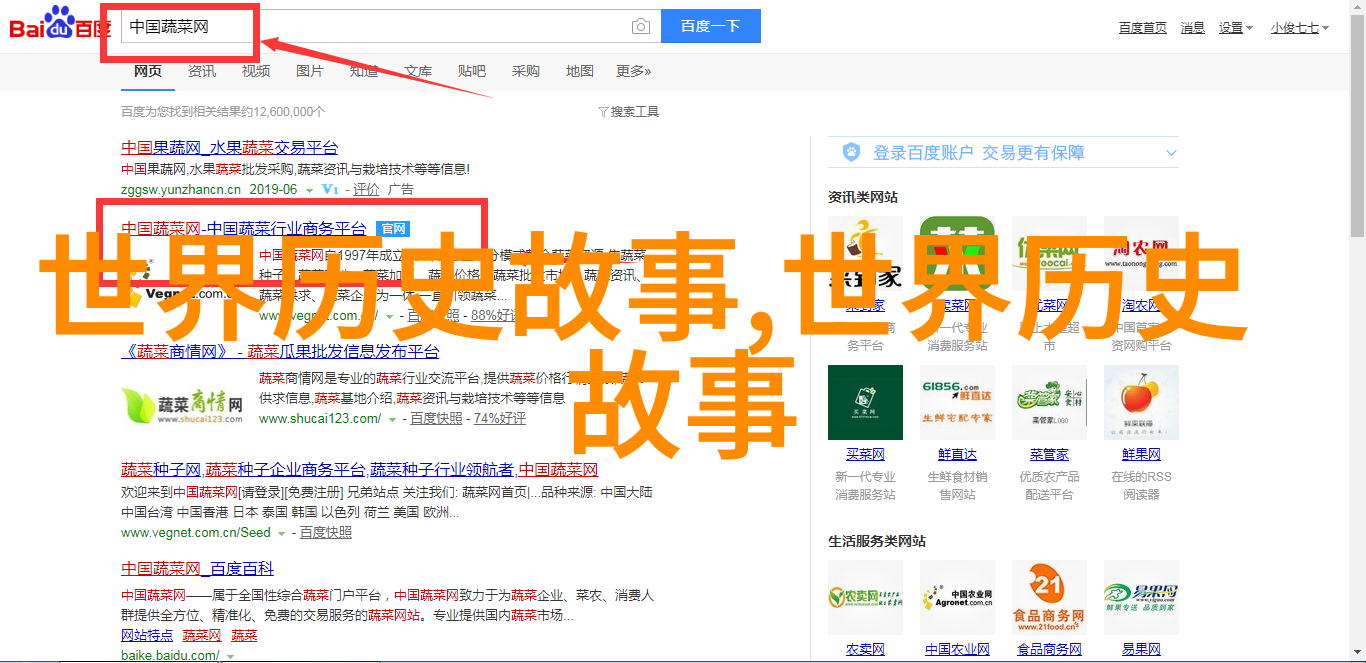The width and height of the screenshot is (1366, 663).
Task: Open the 买菜网 green logo thumbnail
Action: pyautogui.click(x=865, y=402)
